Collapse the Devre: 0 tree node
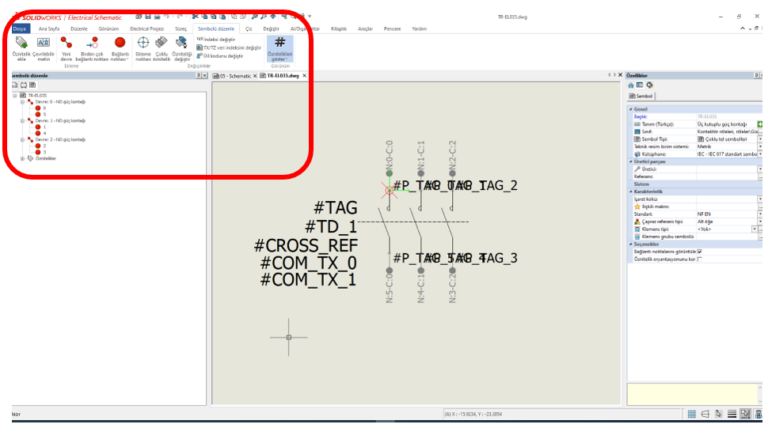The image size is (768, 428). 23,101
